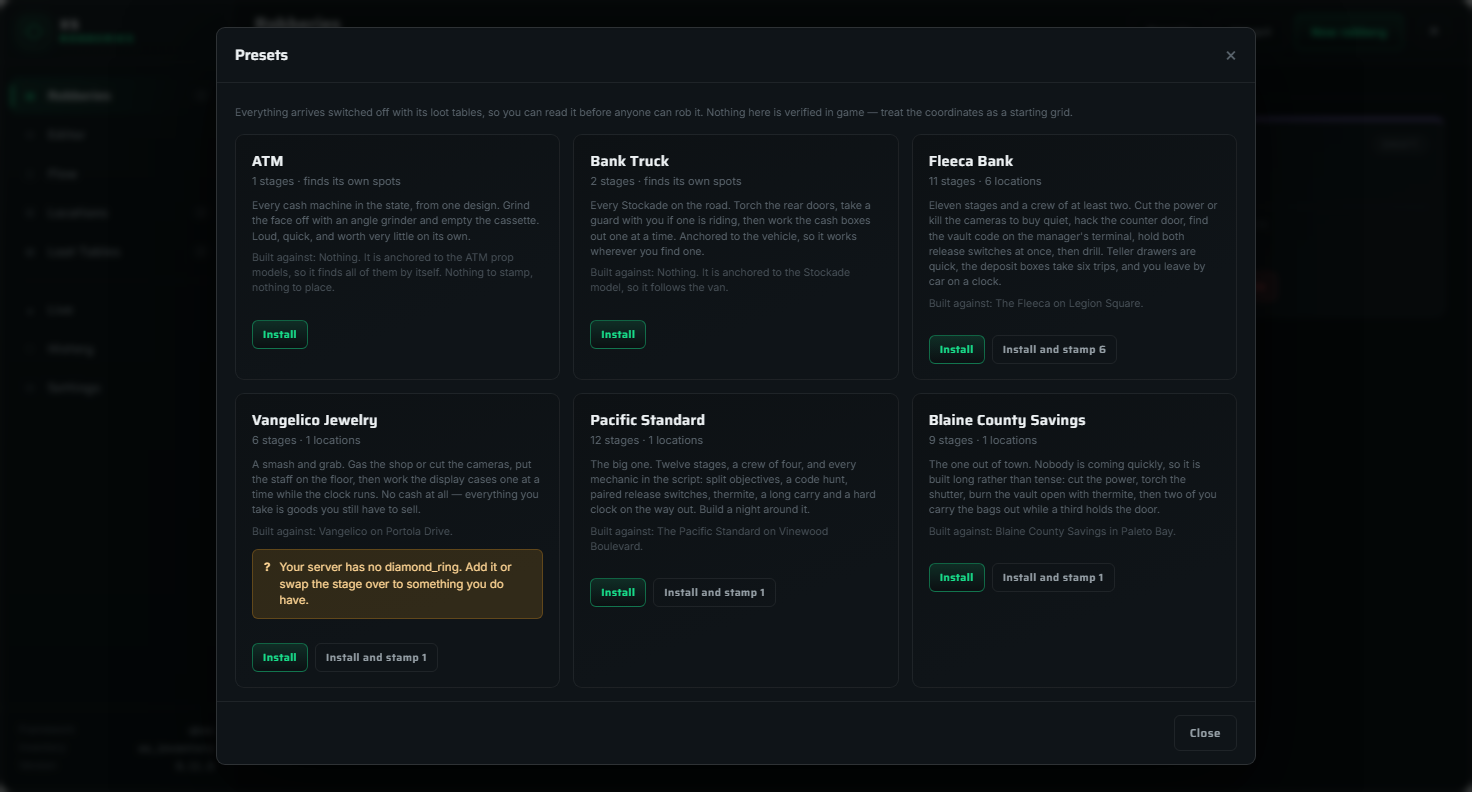
Task: Install the Vangelico Jewelry preset
Action: tap(280, 657)
